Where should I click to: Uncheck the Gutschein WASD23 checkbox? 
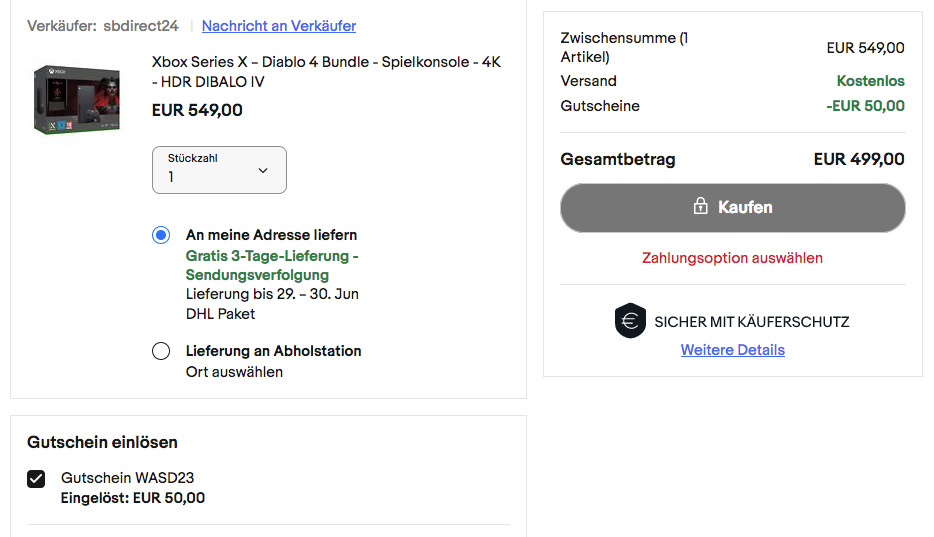click(36, 479)
